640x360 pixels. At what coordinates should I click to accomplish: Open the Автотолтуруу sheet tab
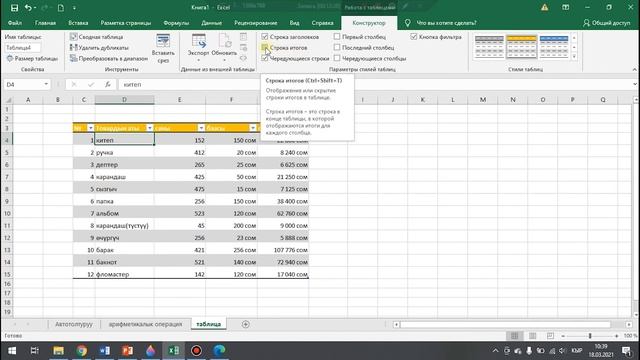[74, 324]
